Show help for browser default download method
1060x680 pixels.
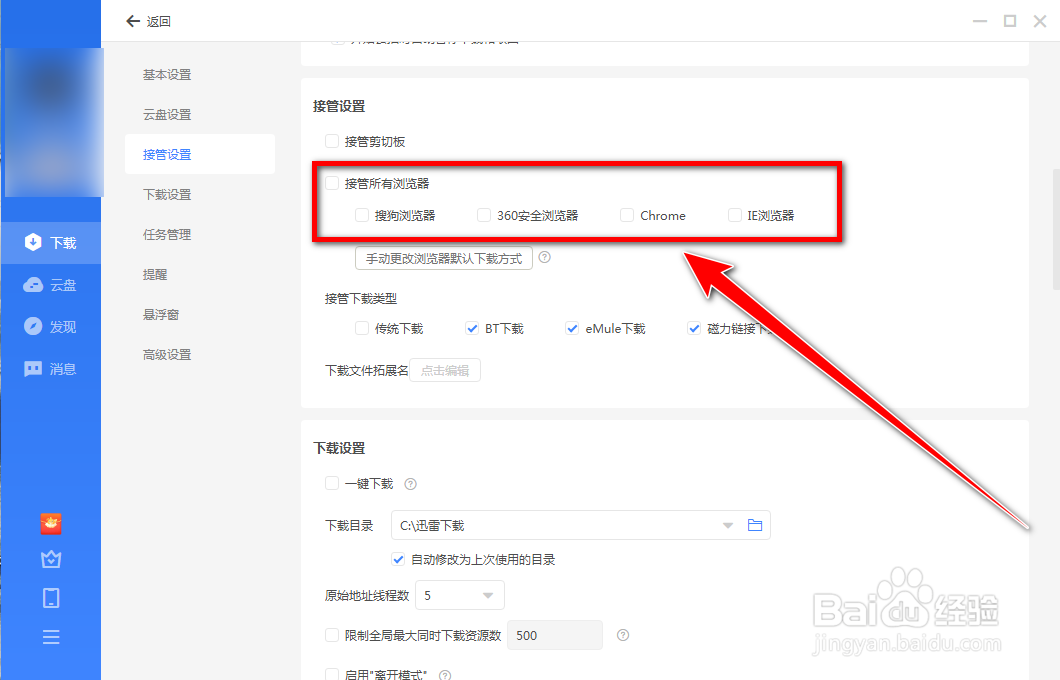544,258
